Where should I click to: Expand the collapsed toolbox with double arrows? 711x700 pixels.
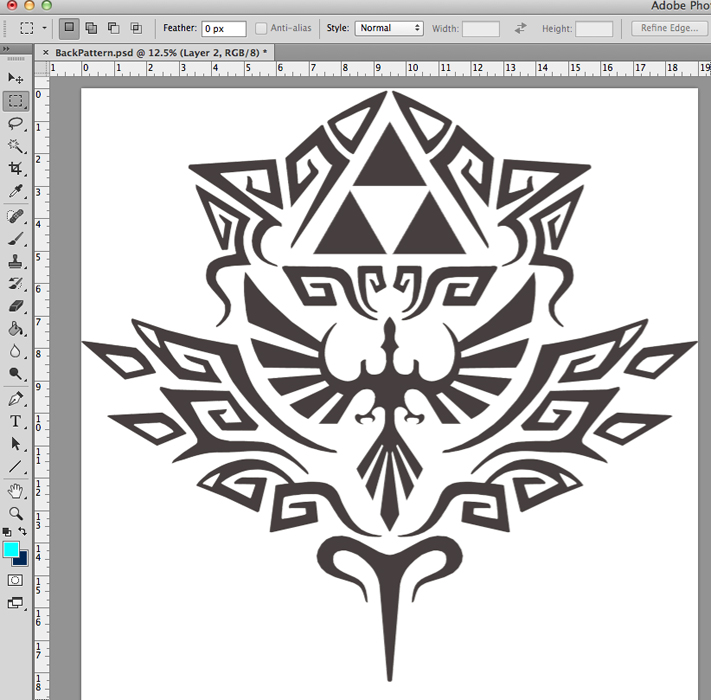coord(5,49)
